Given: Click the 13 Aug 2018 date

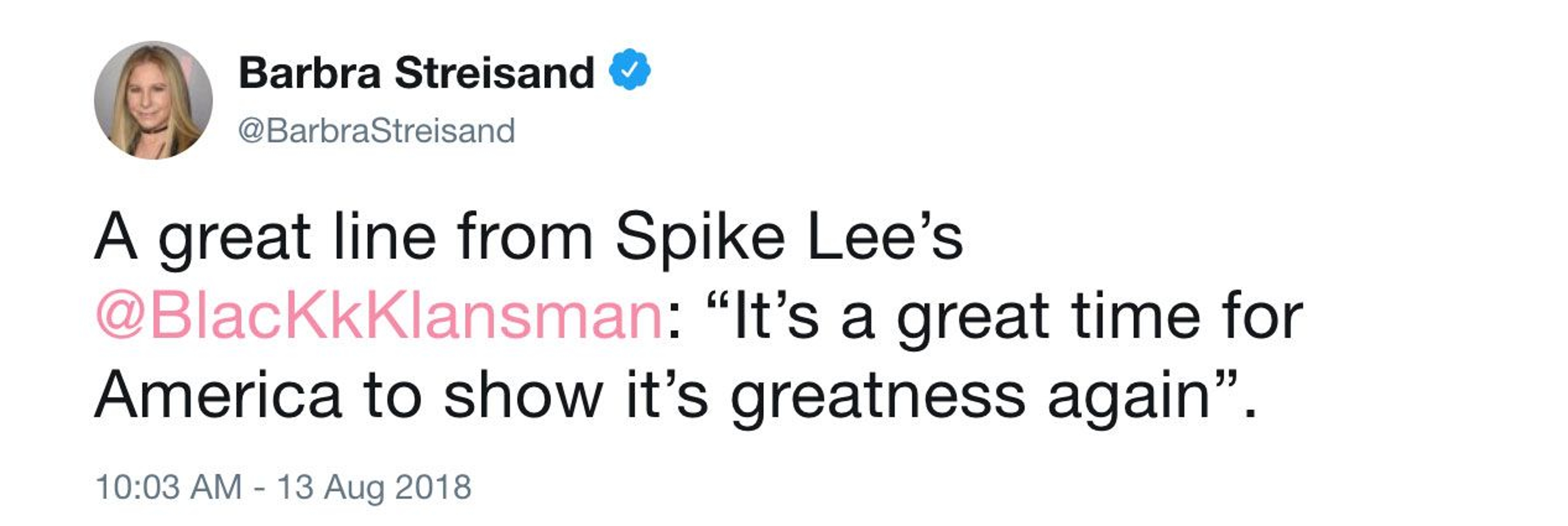Looking at the screenshot, I should click(374, 487).
